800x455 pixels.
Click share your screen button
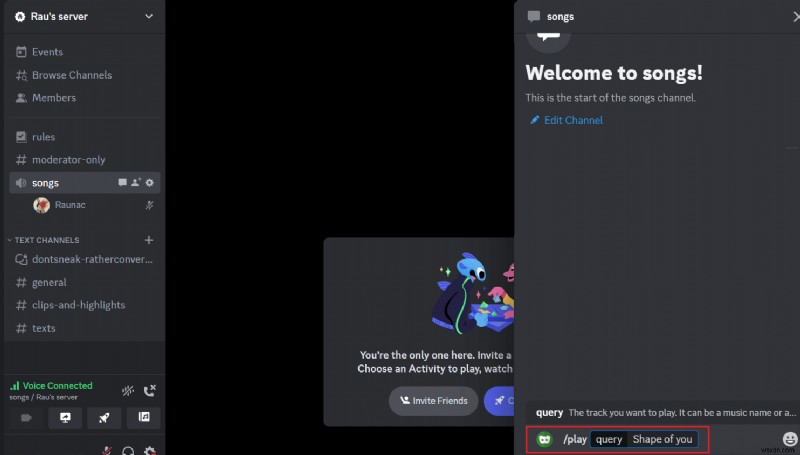pos(65,418)
